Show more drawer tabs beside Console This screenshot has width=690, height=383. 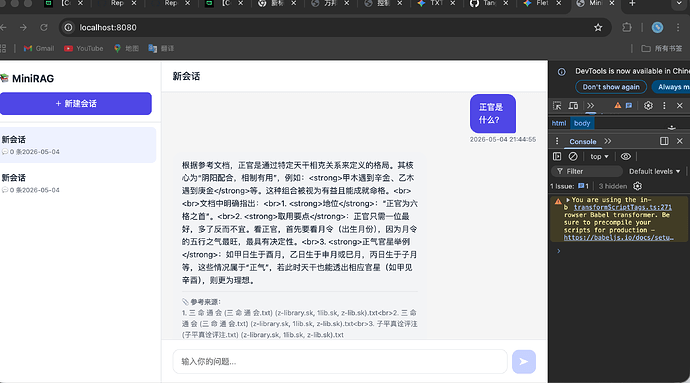(x=608, y=141)
